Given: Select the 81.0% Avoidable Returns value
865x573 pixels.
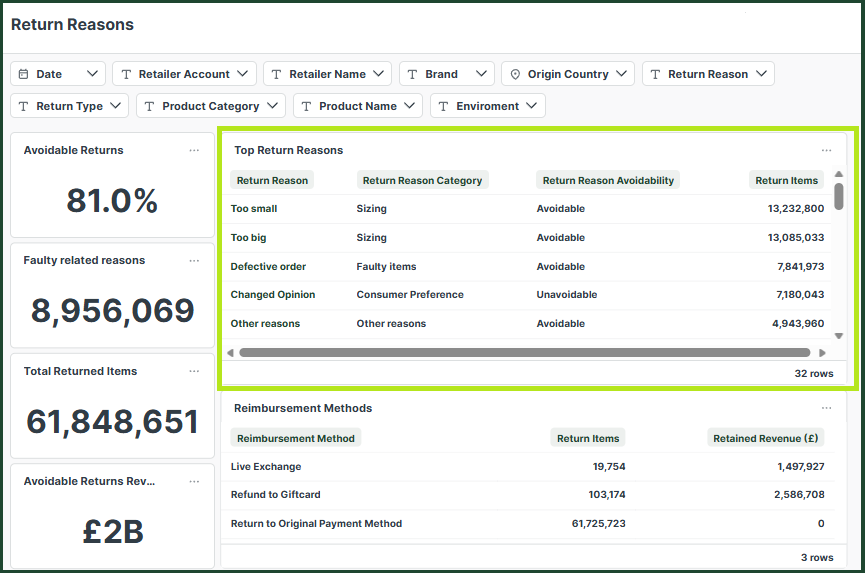Looking at the screenshot, I should click(x=113, y=201).
